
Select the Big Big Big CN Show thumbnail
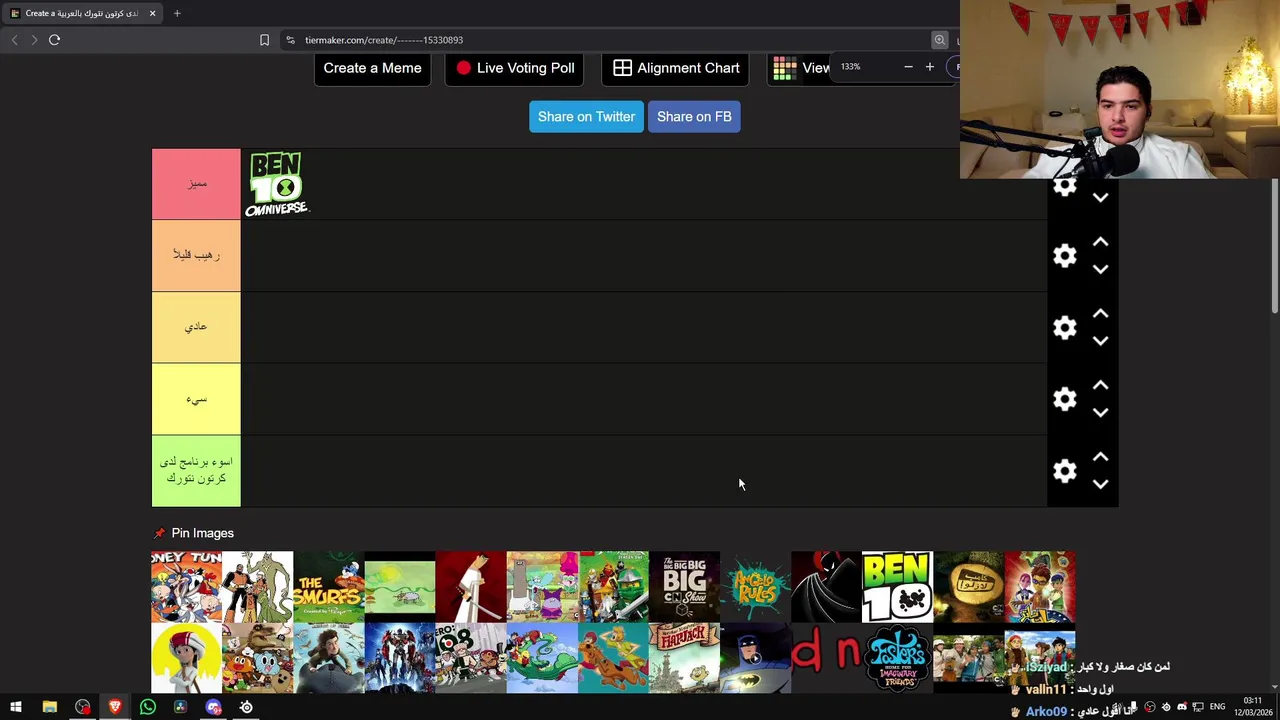pyautogui.click(x=684, y=587)
